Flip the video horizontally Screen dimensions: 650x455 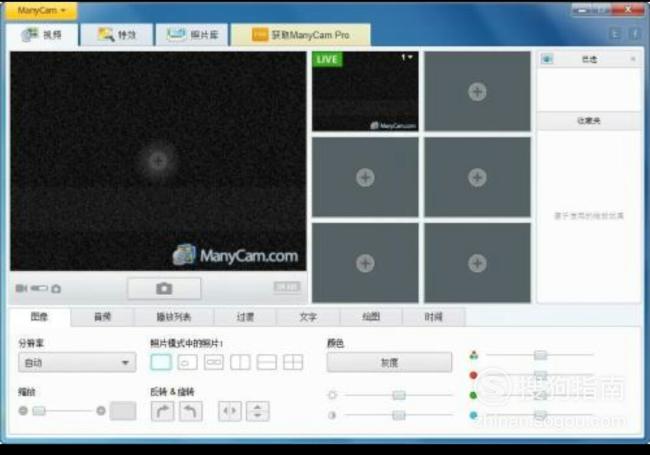click(230, 411)
